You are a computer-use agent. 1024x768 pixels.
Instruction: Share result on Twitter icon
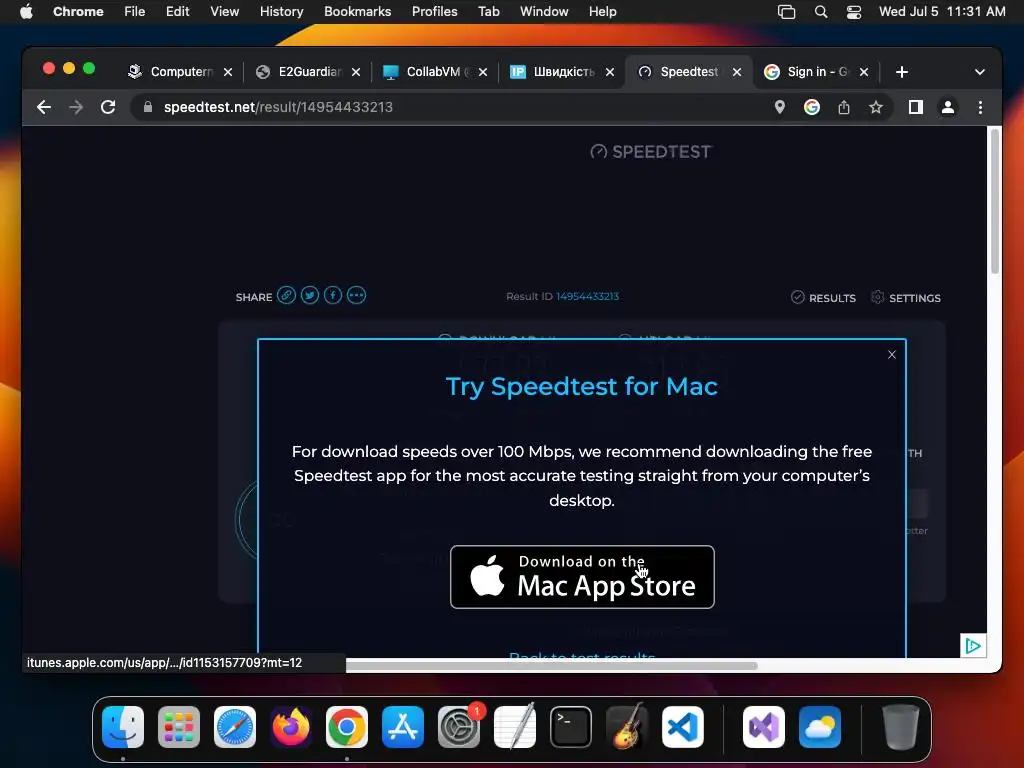(310, 295)
